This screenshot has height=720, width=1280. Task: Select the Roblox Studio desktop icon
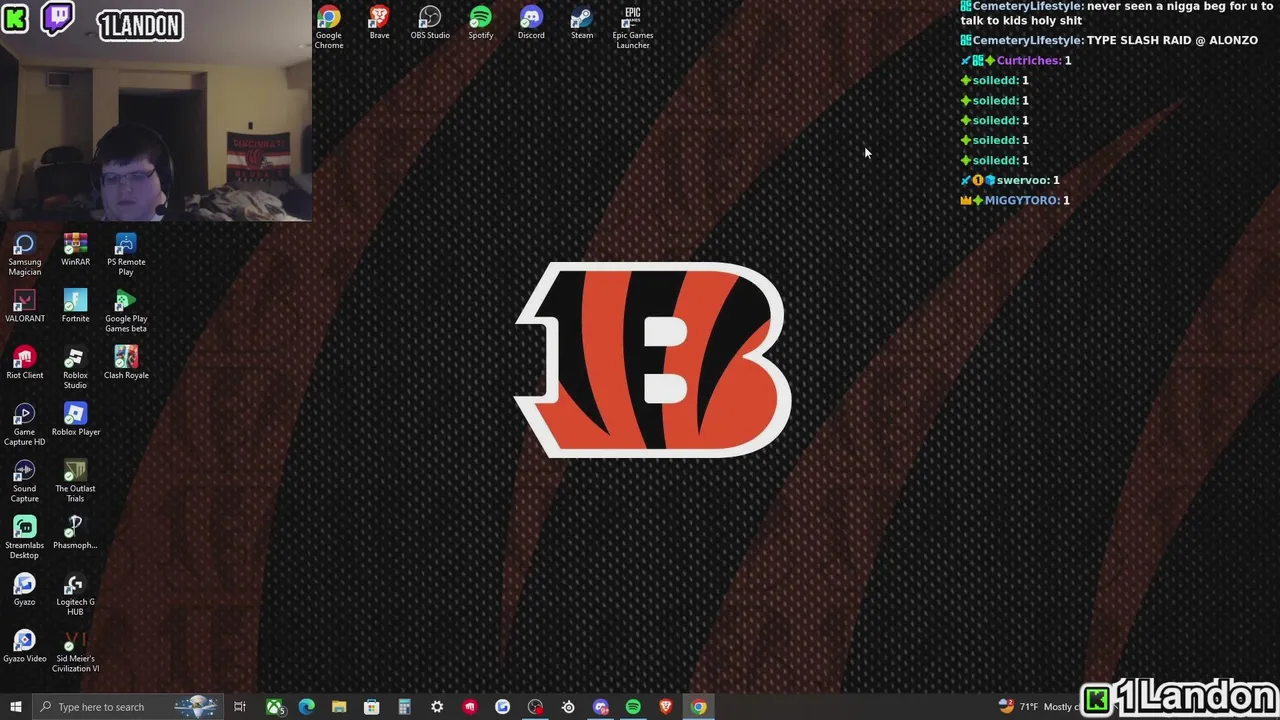click(75, 369)
